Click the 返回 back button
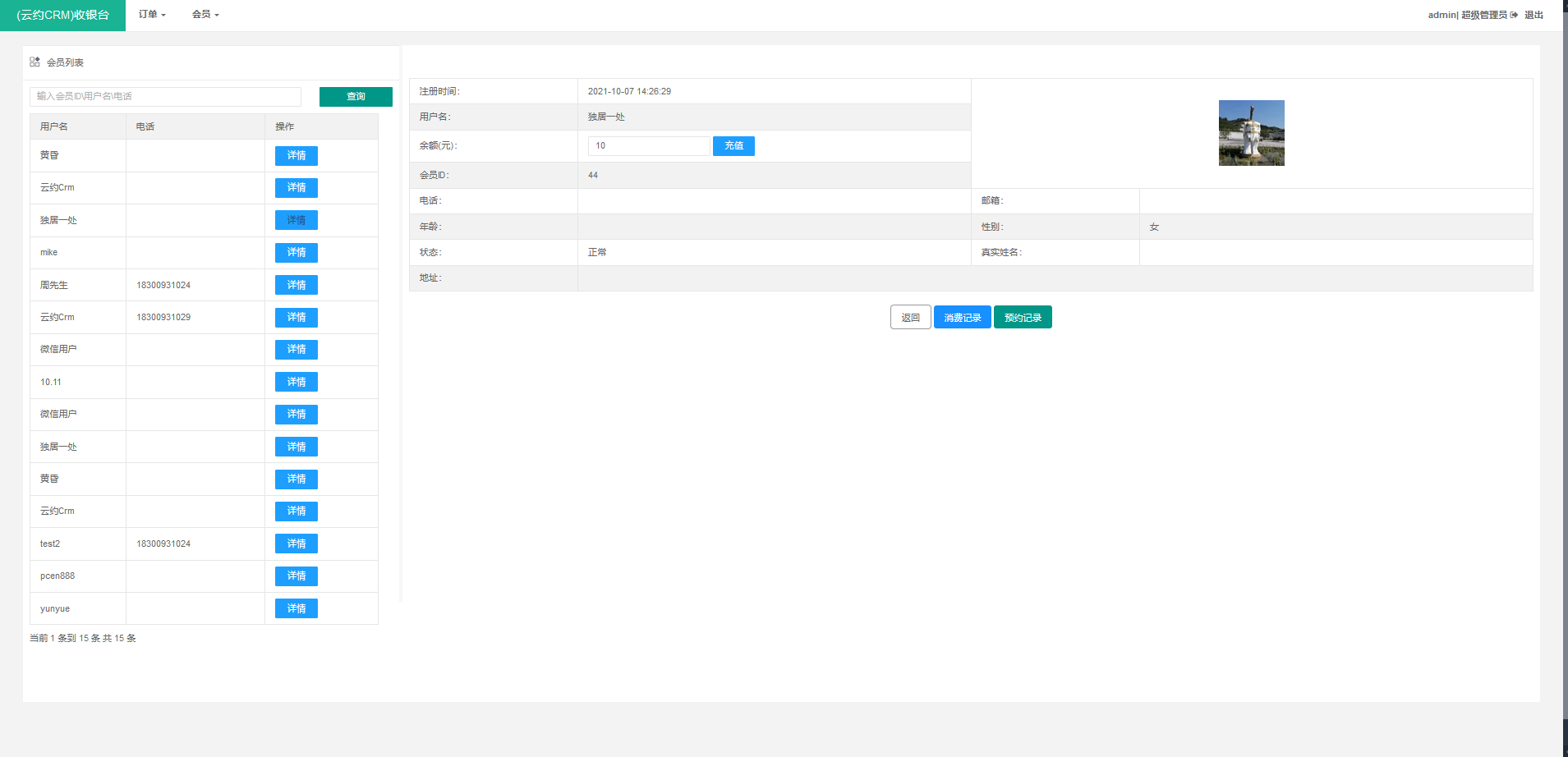This screenshot has height=757, width=1568. point(910,318)
